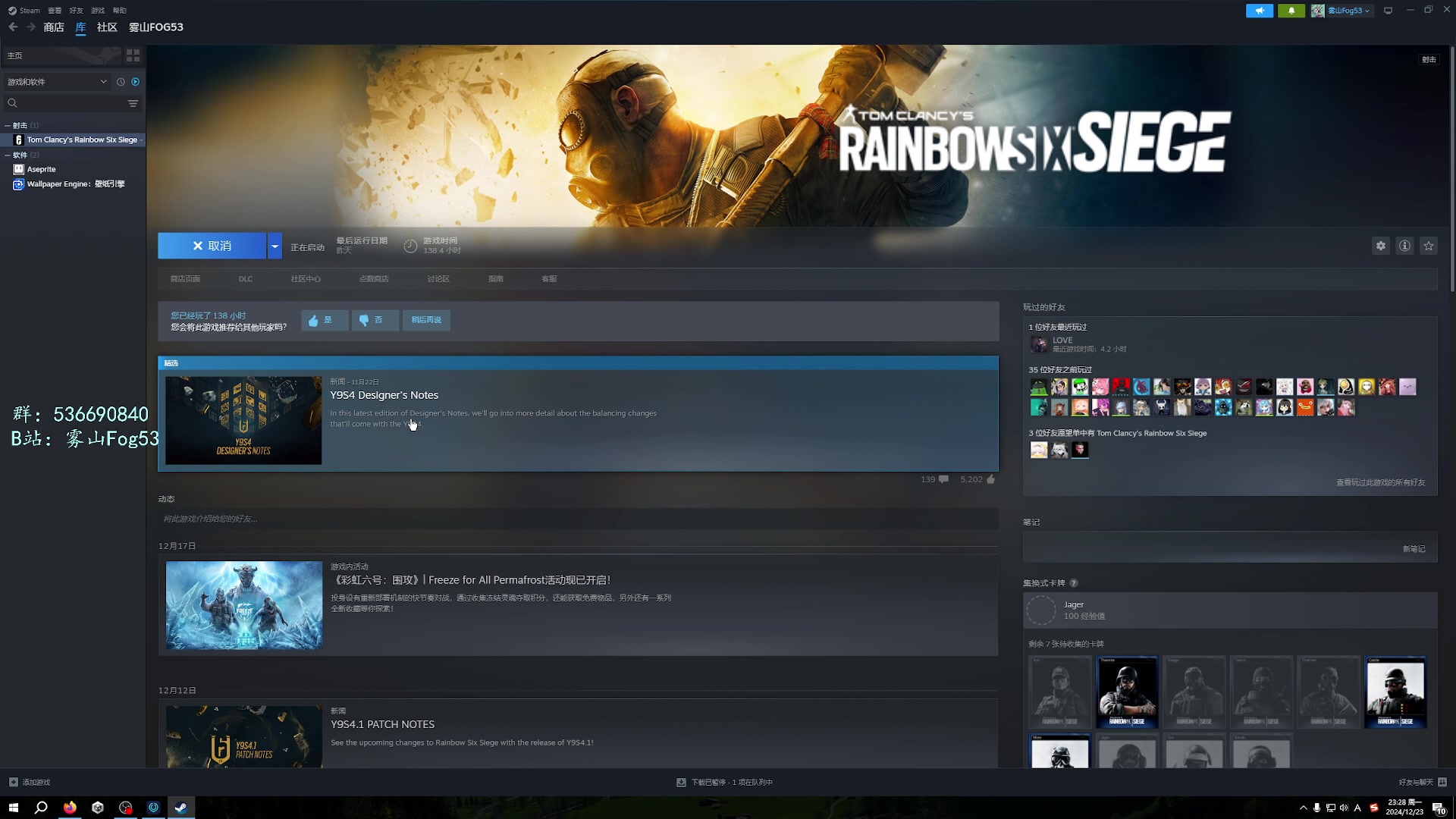The width and height of the screenshot is (1456, 819).
Task: Open advanced library filter options icon
Action: [133, 103]
